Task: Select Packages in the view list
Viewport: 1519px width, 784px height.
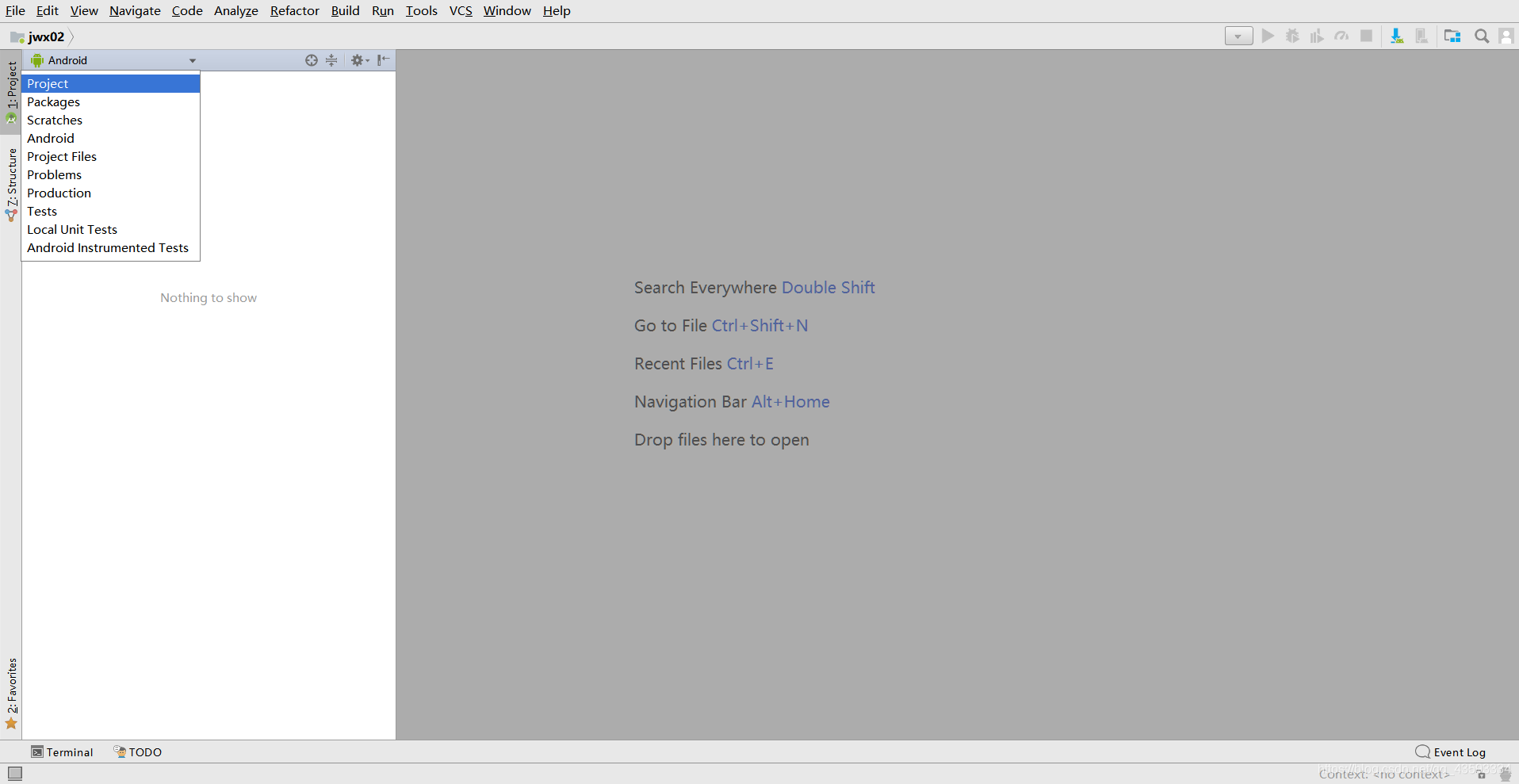Action: point(111,101)
